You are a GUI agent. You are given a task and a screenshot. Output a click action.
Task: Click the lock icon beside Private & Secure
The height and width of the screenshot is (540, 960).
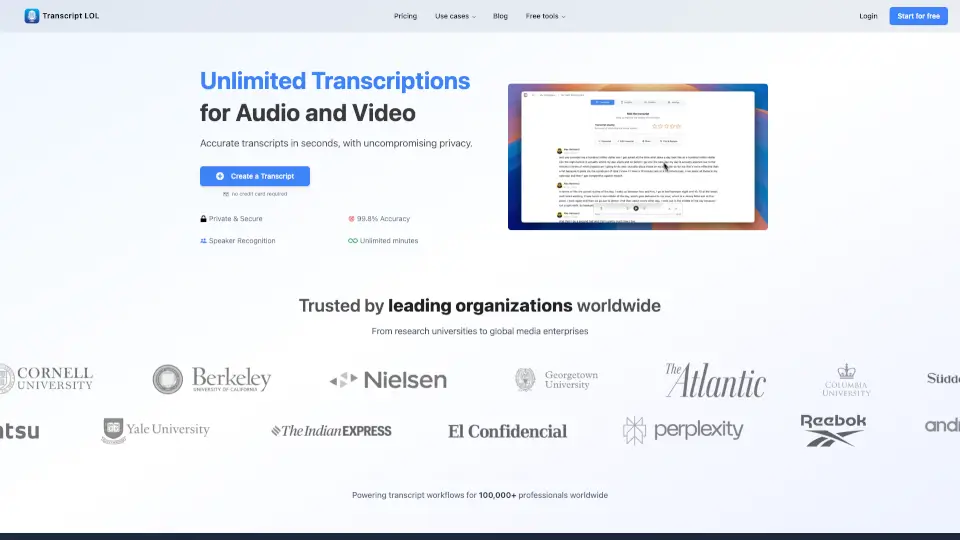coord(203,218)
